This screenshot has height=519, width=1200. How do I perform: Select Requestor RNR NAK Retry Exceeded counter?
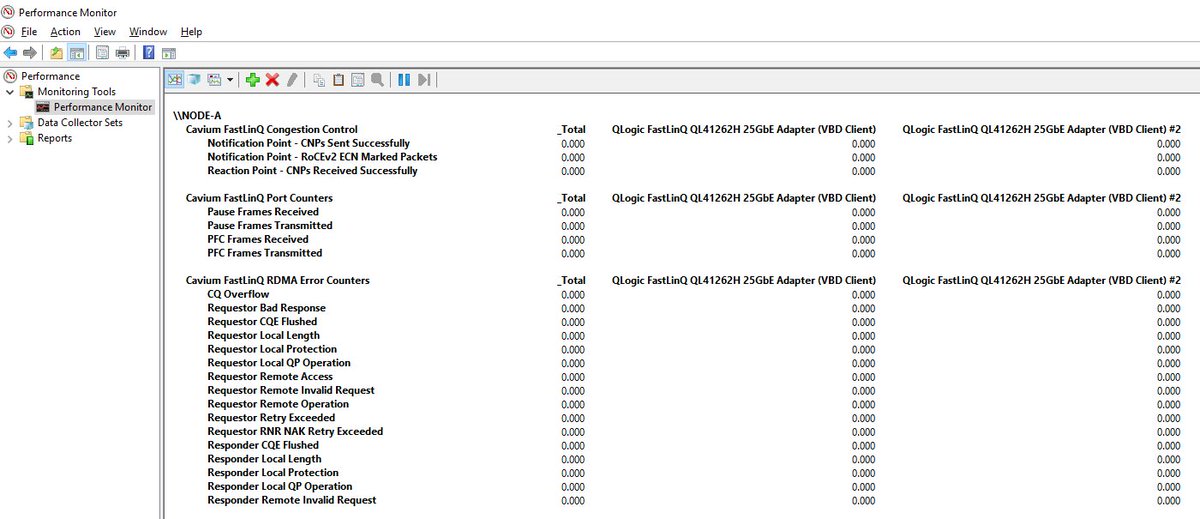coord(295,432)
